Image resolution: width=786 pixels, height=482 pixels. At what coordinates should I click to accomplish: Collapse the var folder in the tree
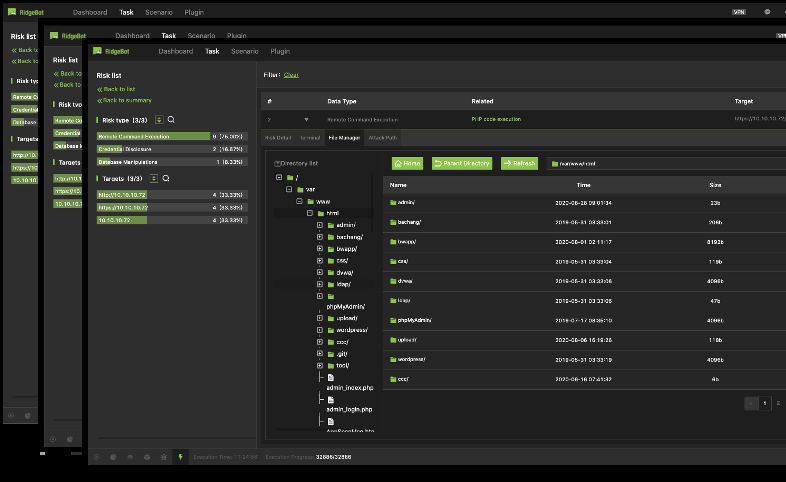click(289, 189)
